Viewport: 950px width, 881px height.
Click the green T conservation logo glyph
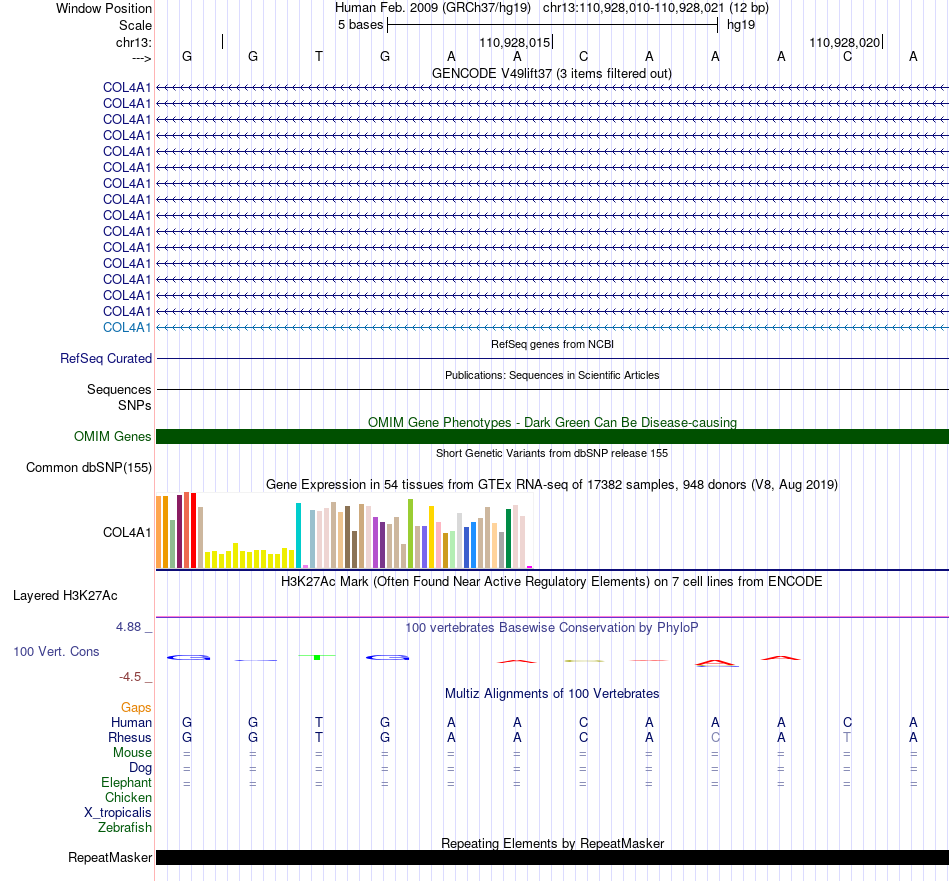click(317, 657)
